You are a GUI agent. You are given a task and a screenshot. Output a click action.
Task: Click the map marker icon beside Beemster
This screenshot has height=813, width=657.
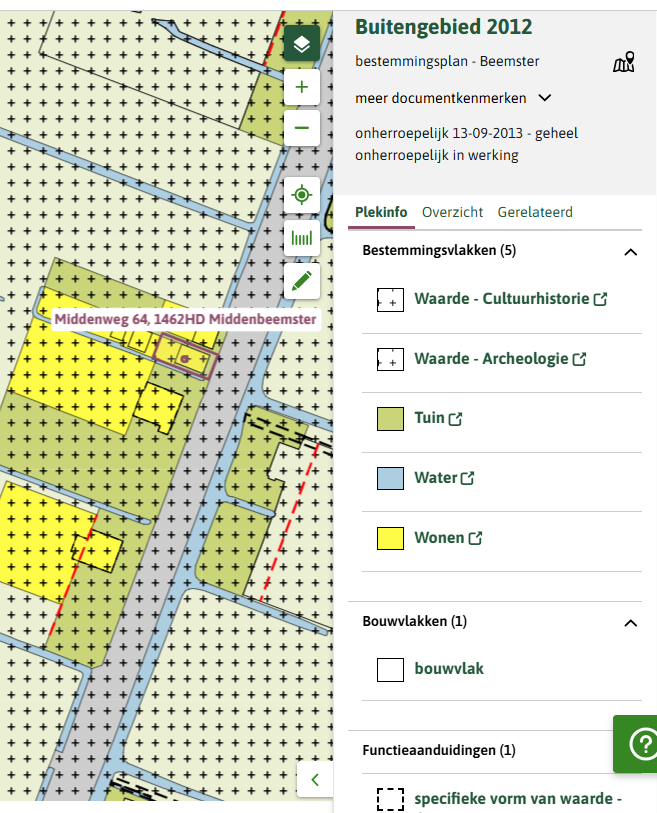point(623,64)
